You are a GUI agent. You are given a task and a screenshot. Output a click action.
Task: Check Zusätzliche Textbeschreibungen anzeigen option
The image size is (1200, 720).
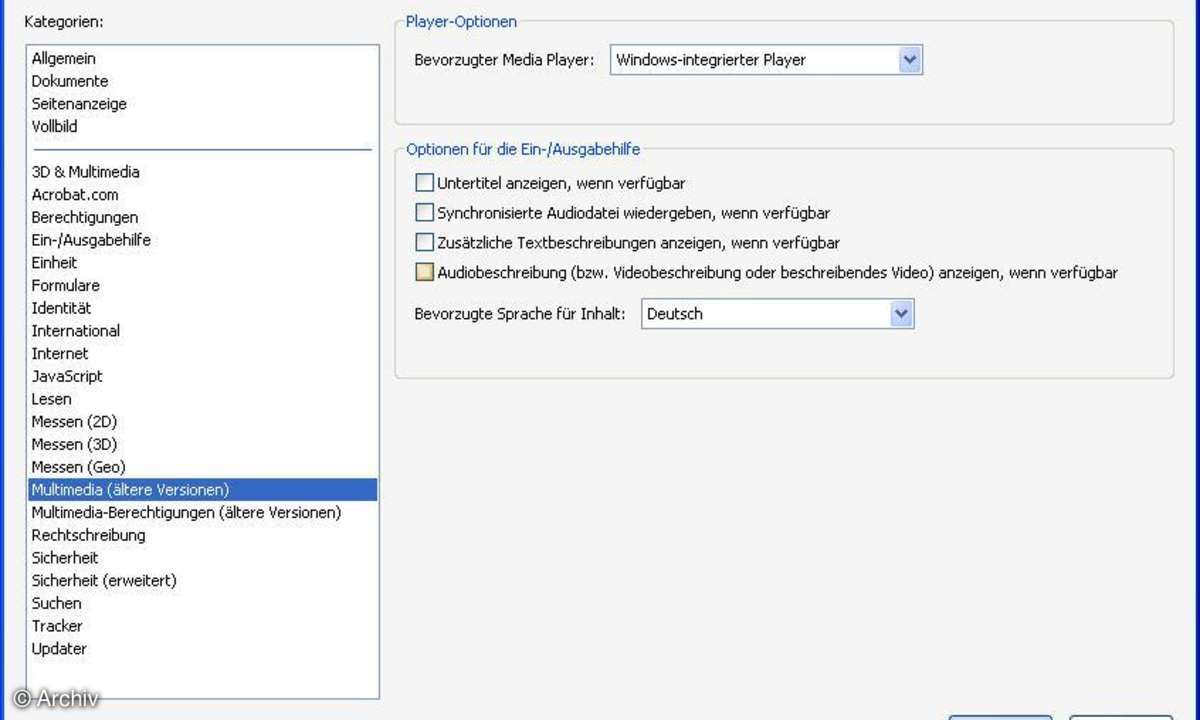click(424, 242)
